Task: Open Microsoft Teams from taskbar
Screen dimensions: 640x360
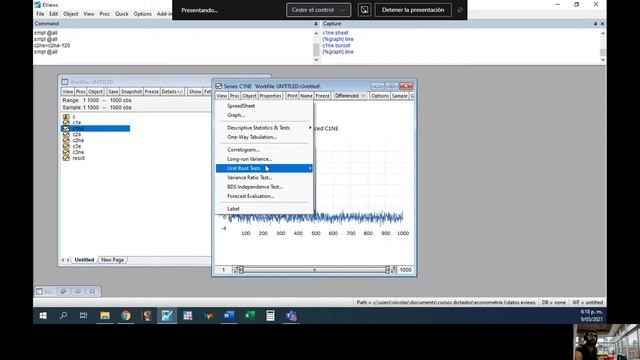Action: pyautogui.click(x=291, y=316)
